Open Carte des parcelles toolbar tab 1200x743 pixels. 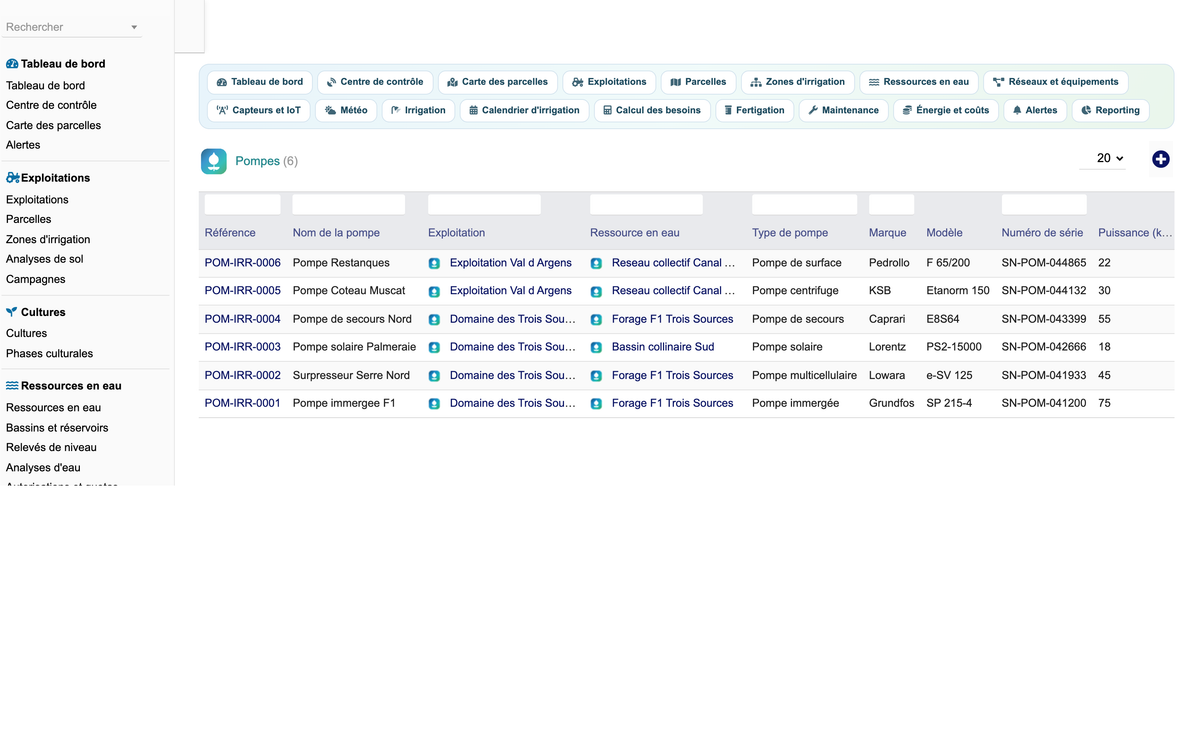pyautogui.click(x=497, y=82)
